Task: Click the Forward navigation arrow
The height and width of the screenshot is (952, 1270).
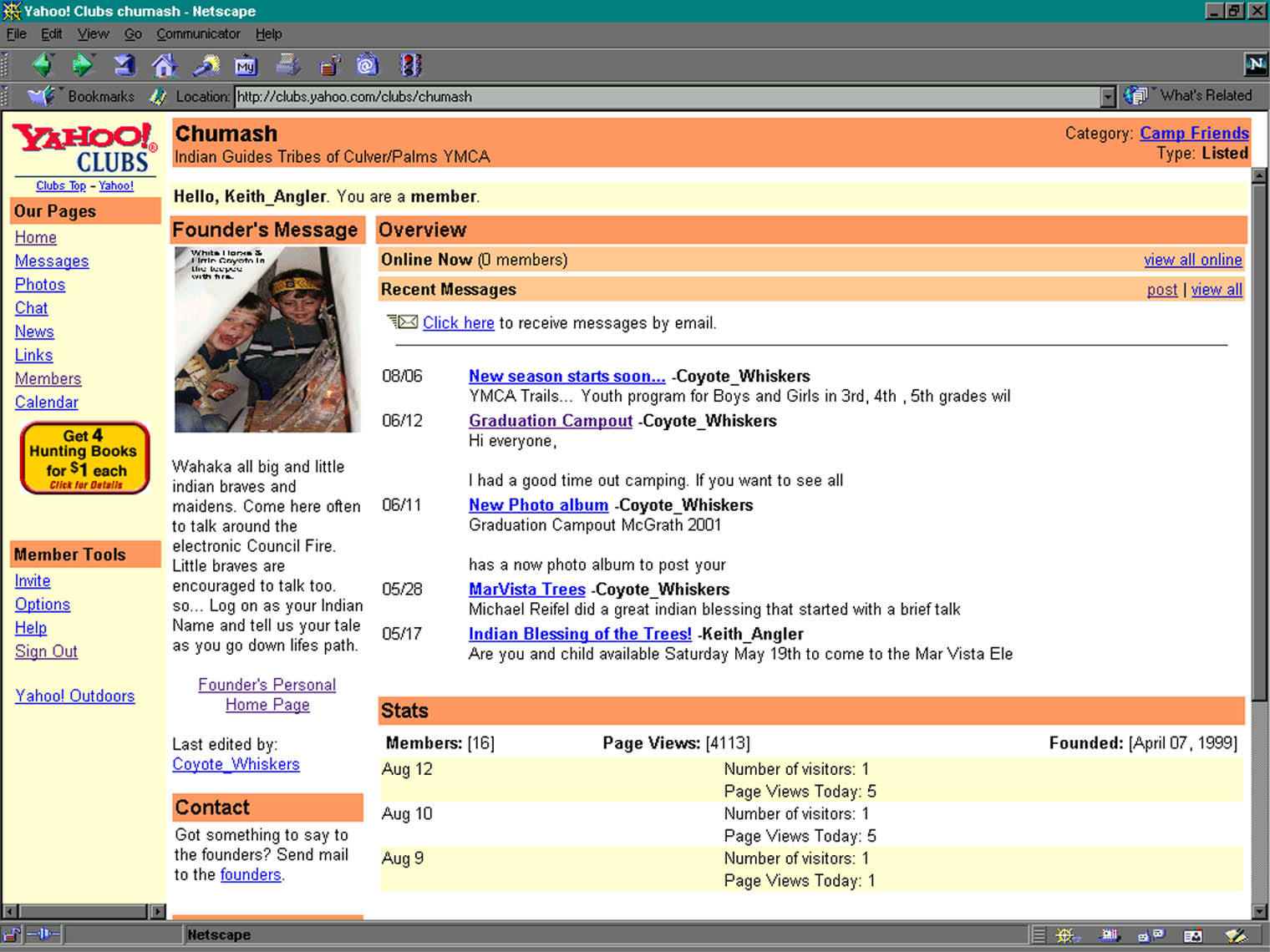Action: 83,65
